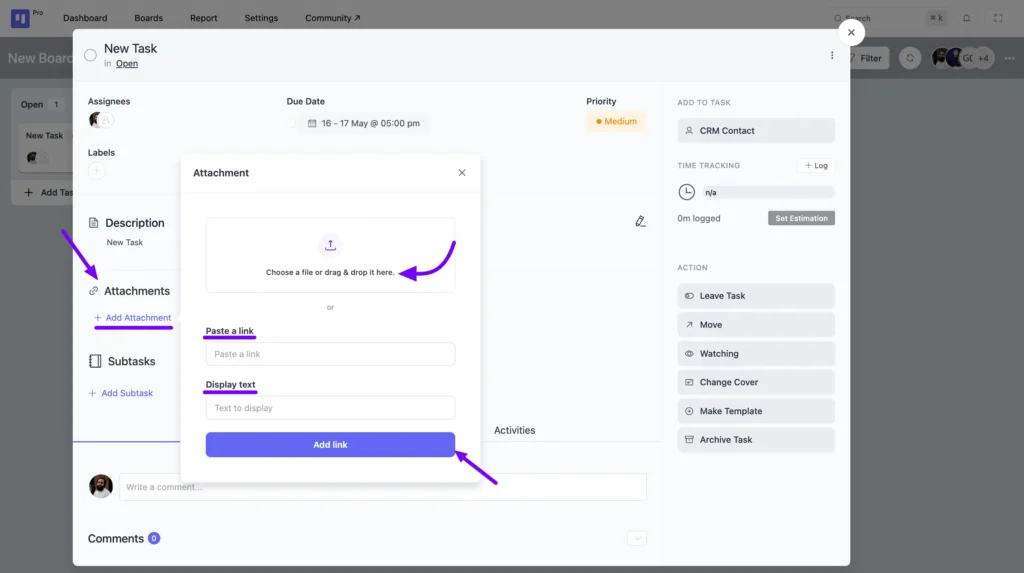Click the notification bell icon
The width and height of the screenshot is (1024, 573).
coord(966,18)
